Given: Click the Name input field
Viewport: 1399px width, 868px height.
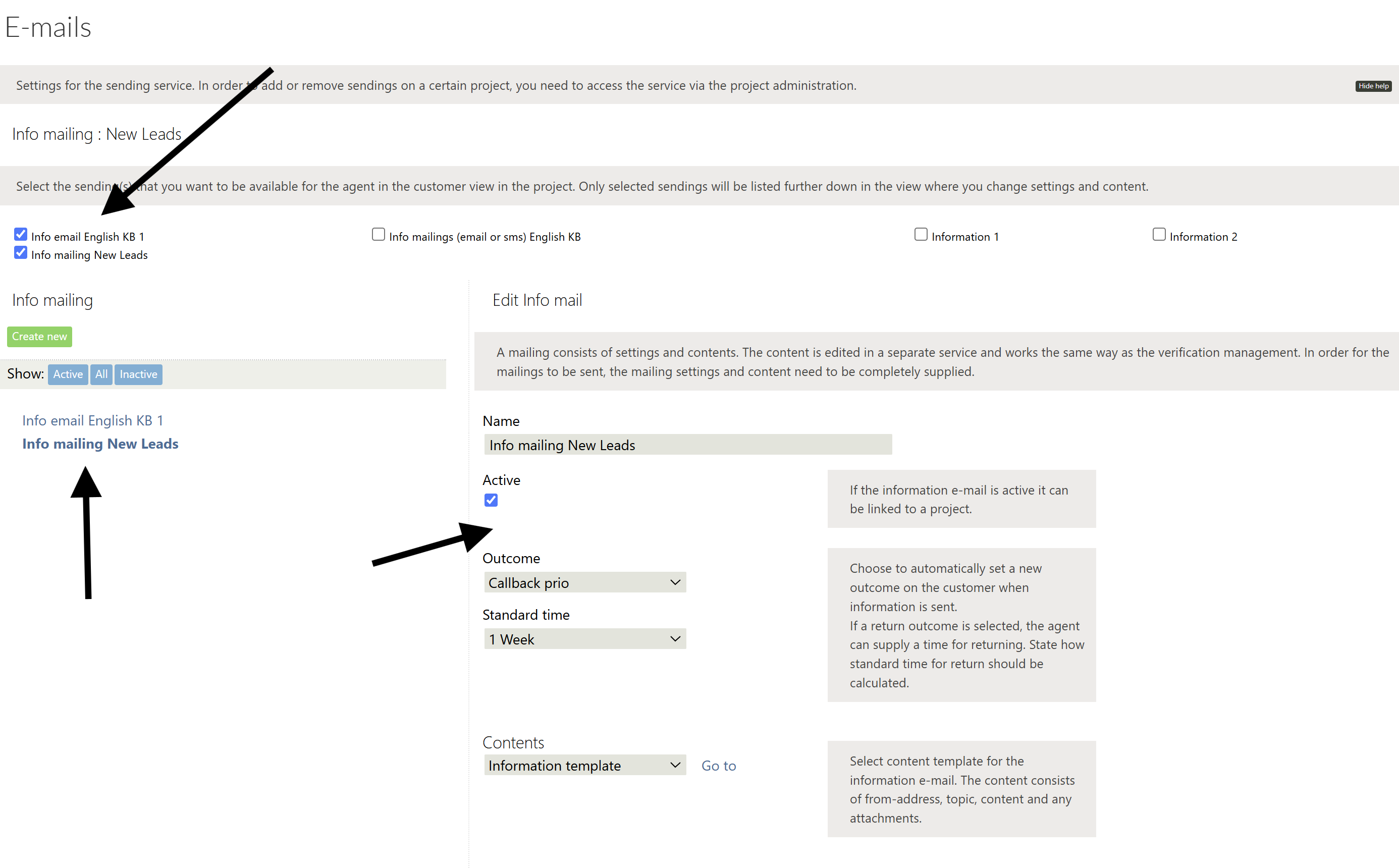Looking at the screenshot, I should (x=687, y=445).
